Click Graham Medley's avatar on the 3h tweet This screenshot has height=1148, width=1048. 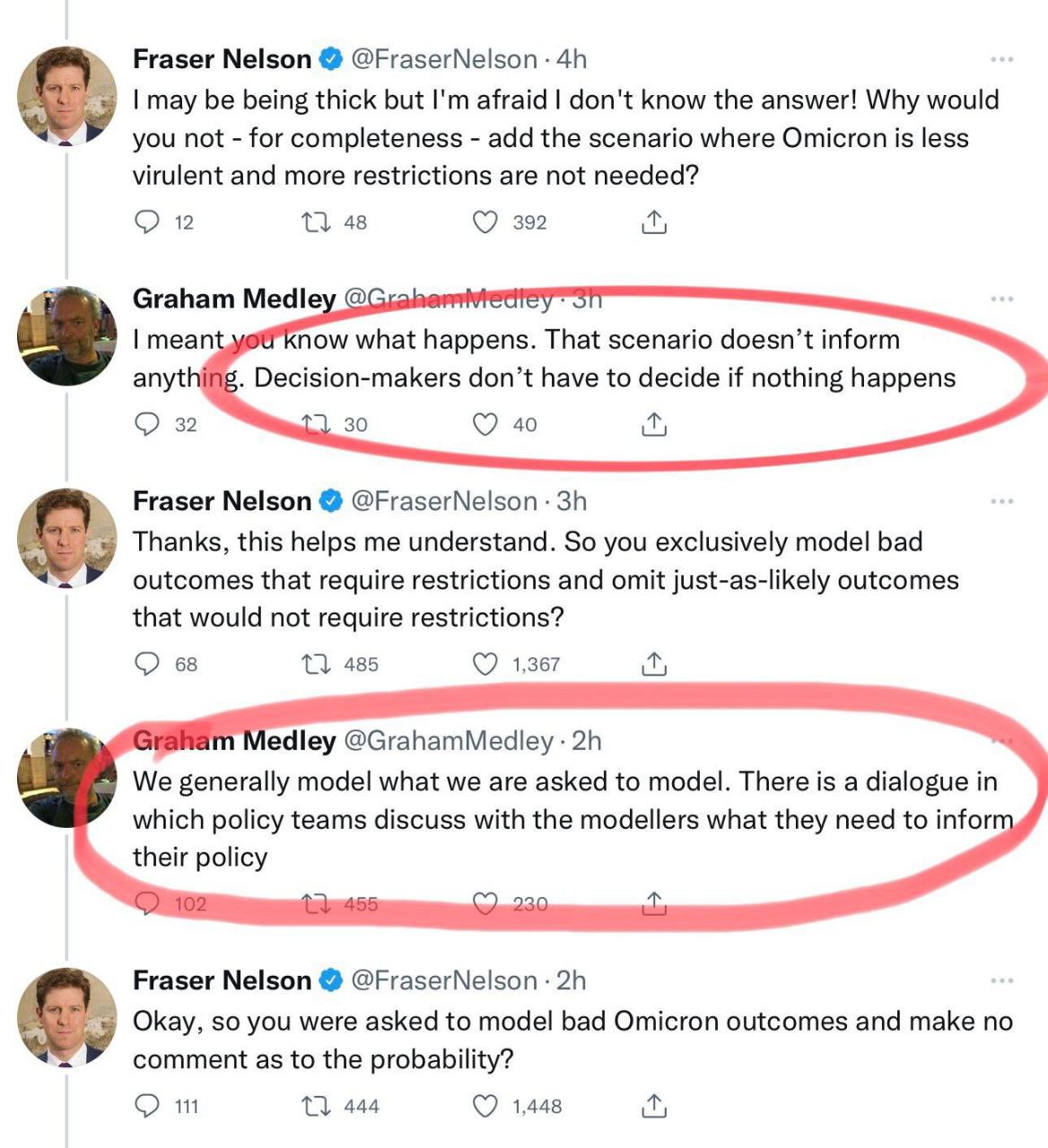(67, 335)
